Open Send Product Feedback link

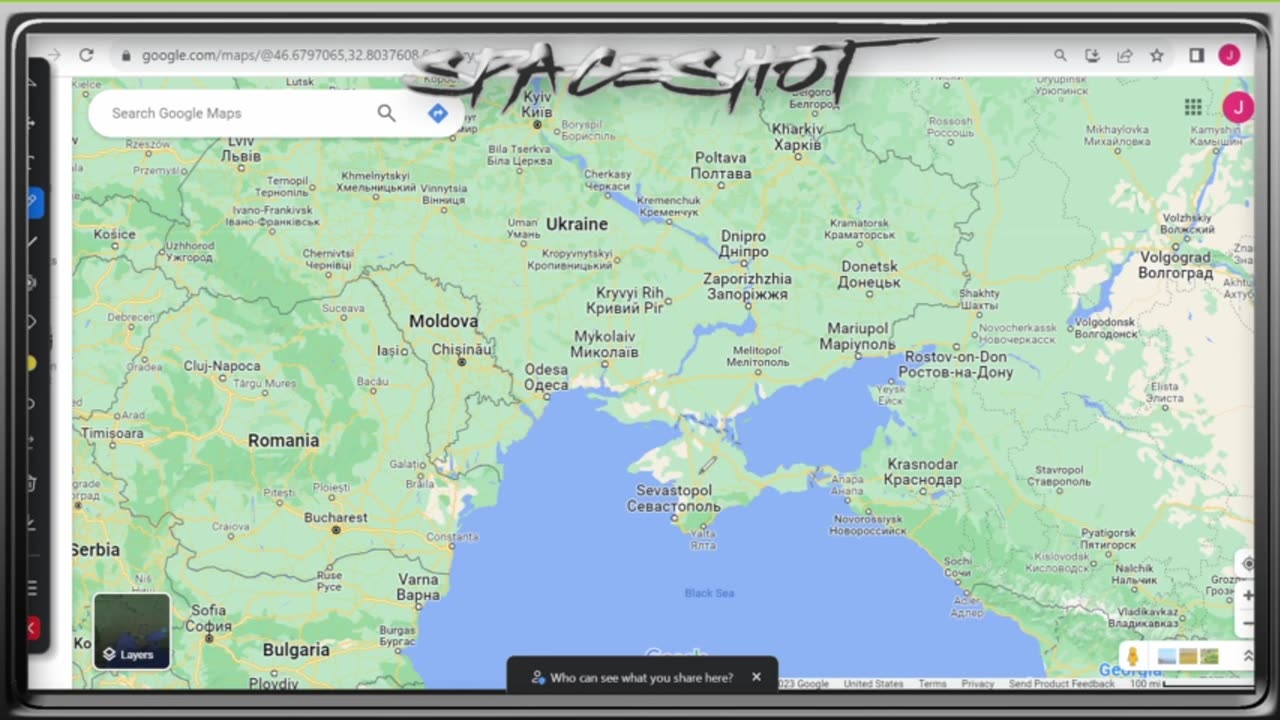(1061, 684)
